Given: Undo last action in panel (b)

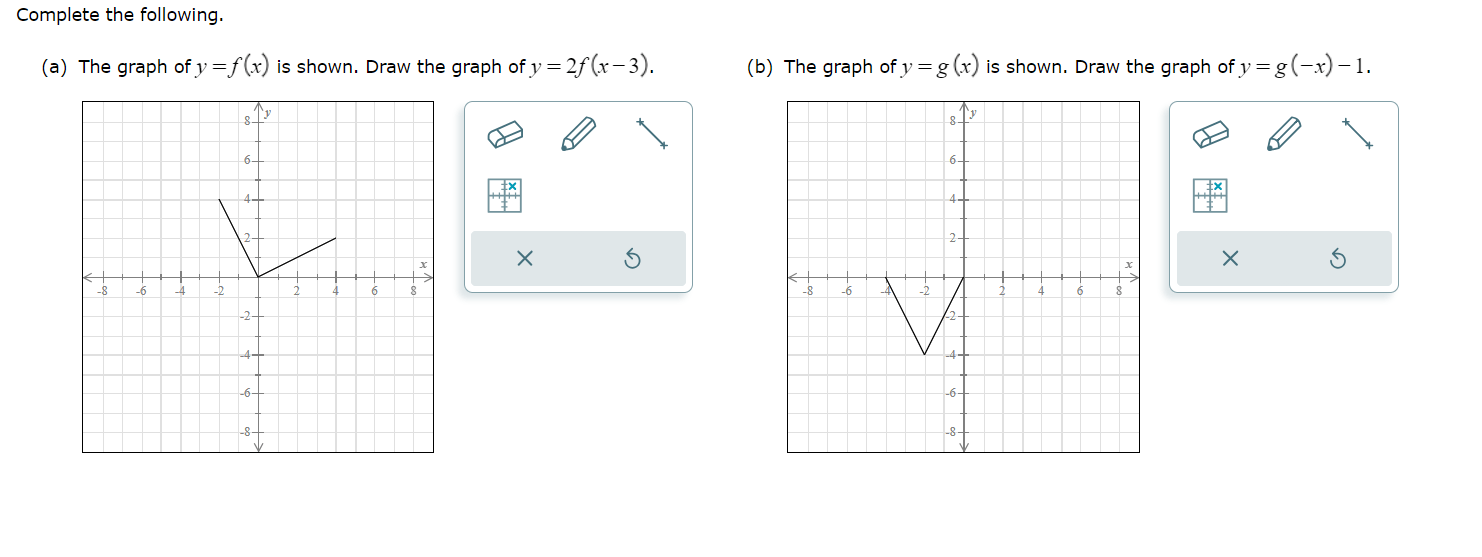Looking at the screenshot, I should click(x=1338, y=260).
